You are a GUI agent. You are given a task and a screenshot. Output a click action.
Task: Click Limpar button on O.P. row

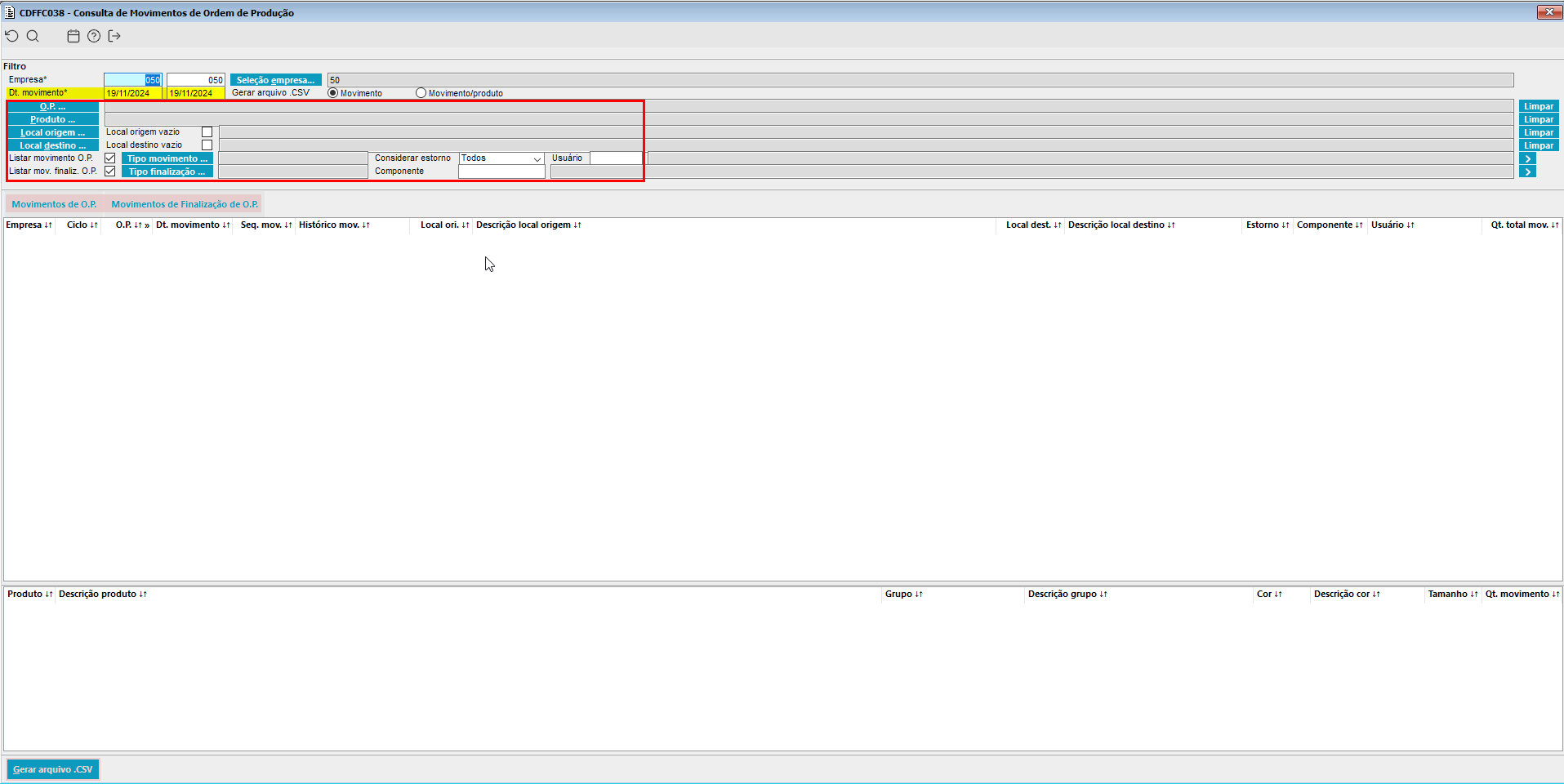point(1539,106)
